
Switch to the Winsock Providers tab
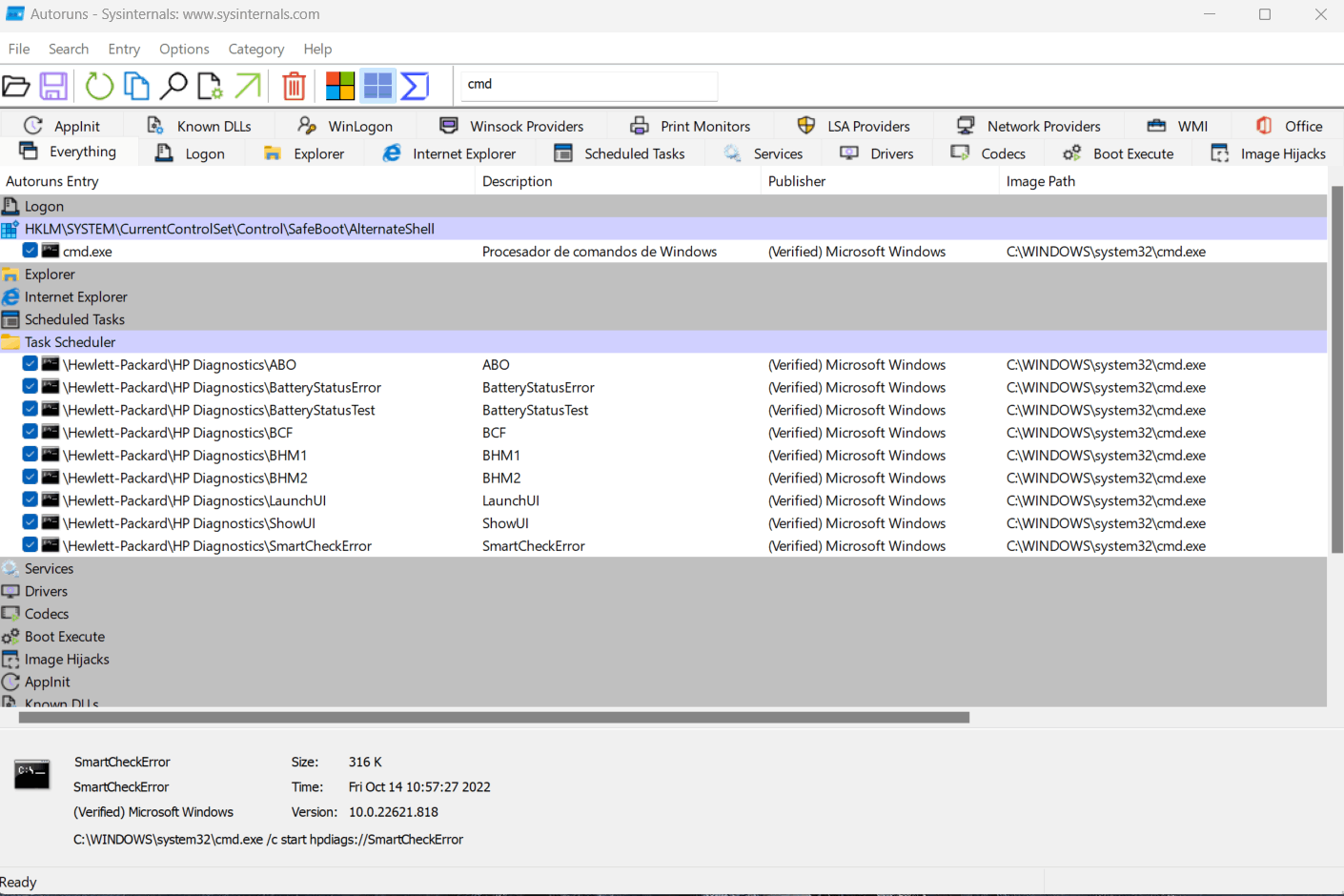point(512,126)
